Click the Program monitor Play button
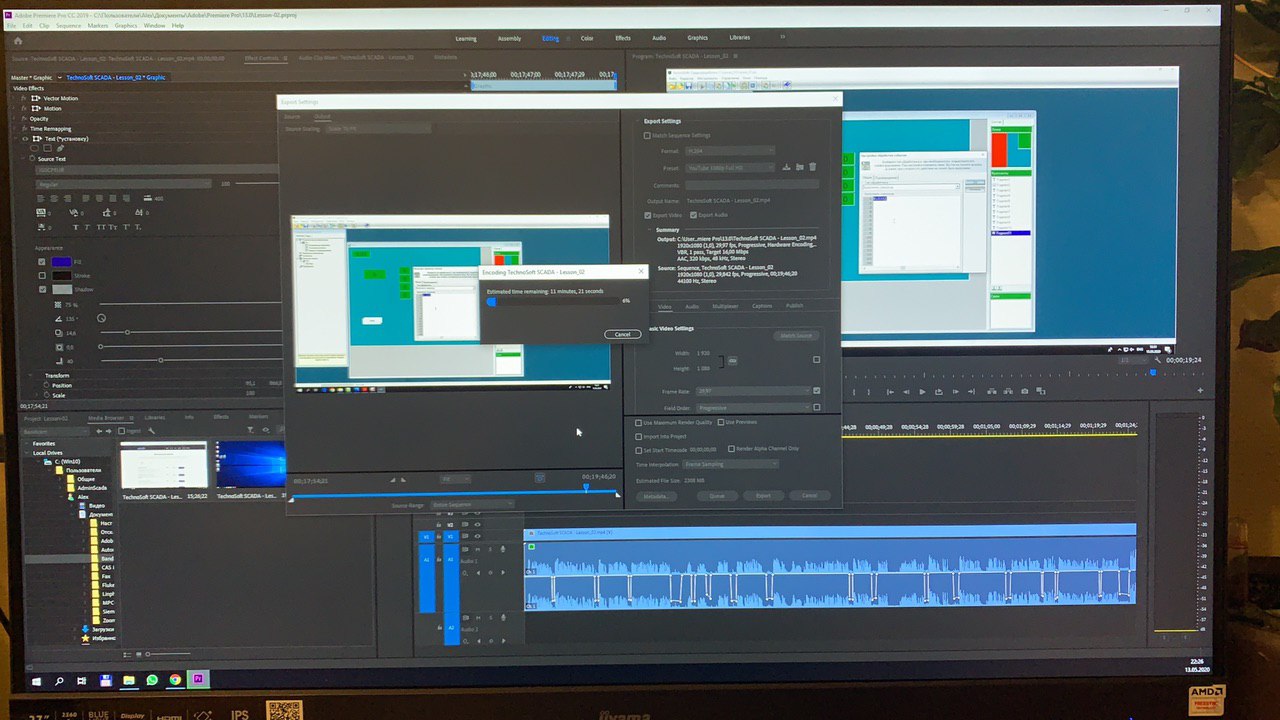 (x=922, y=391)
